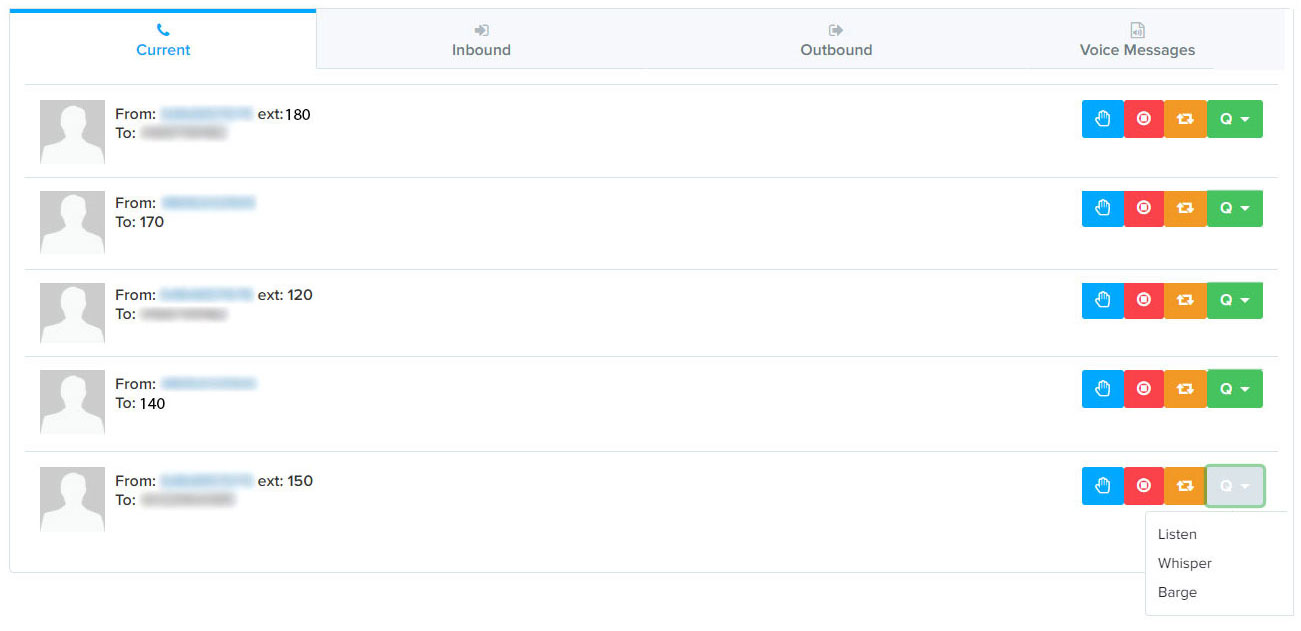Hold the call to extension 140
The width and height of the screenshot is (1301, 631).
click(x=1102, y=388)
